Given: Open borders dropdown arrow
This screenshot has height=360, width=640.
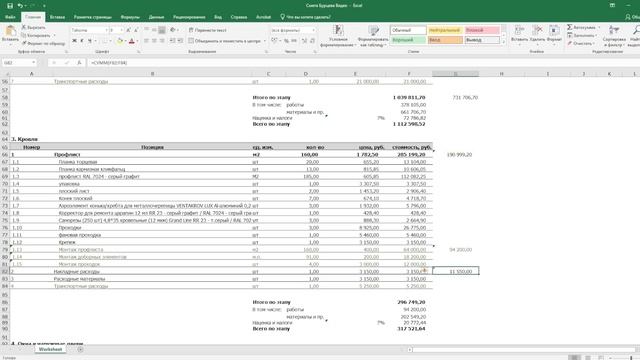Looking at the screenshot, I should [110, 41].
